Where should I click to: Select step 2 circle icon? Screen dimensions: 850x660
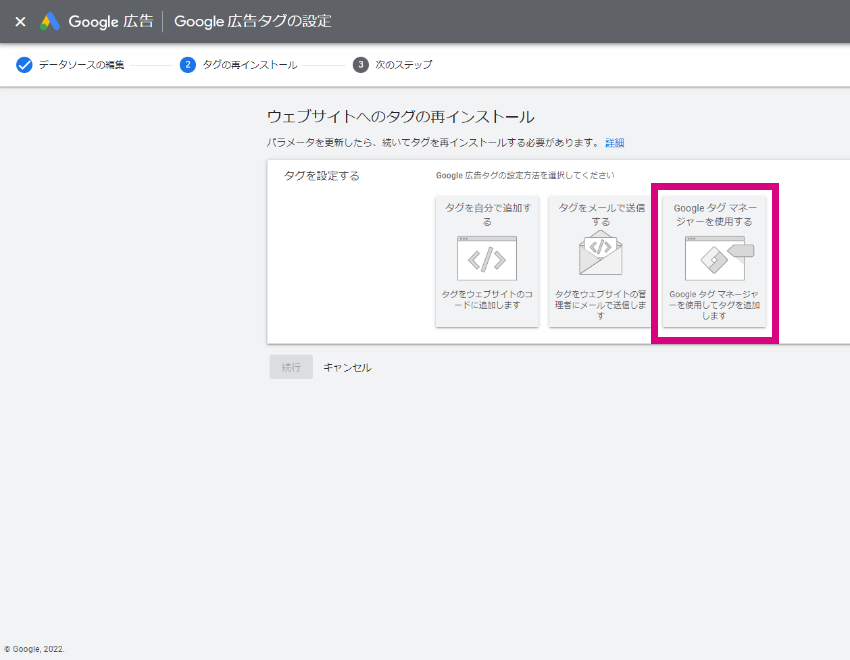188,65
